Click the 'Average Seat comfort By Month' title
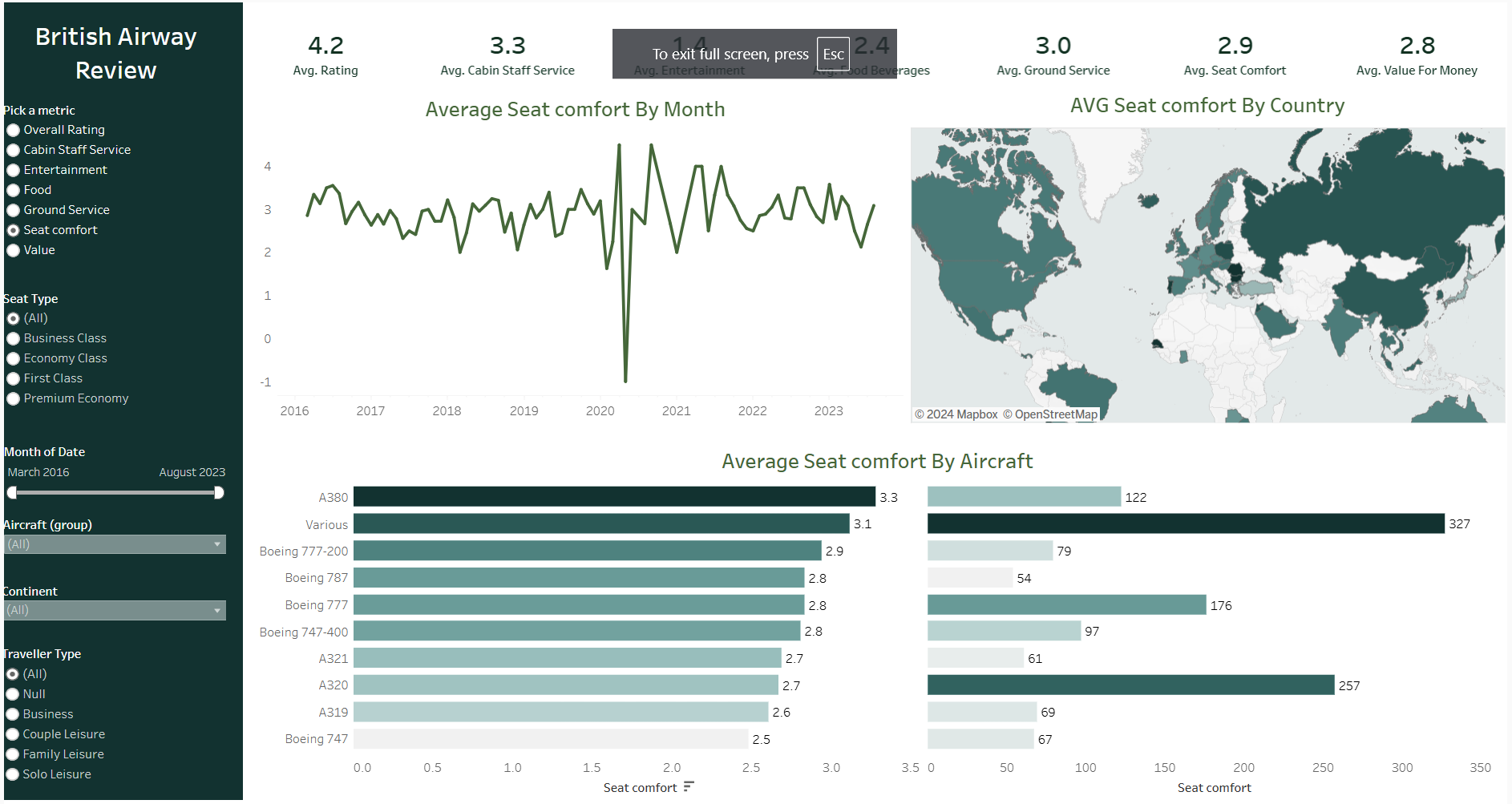Viewport: 1512px width, 804px height. pos(575,109)
